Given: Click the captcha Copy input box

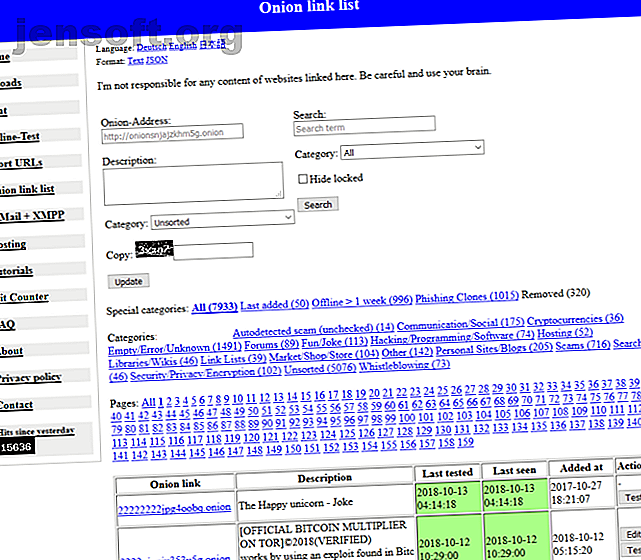Looking at the screenshot, I should click(x=213, y=250).
